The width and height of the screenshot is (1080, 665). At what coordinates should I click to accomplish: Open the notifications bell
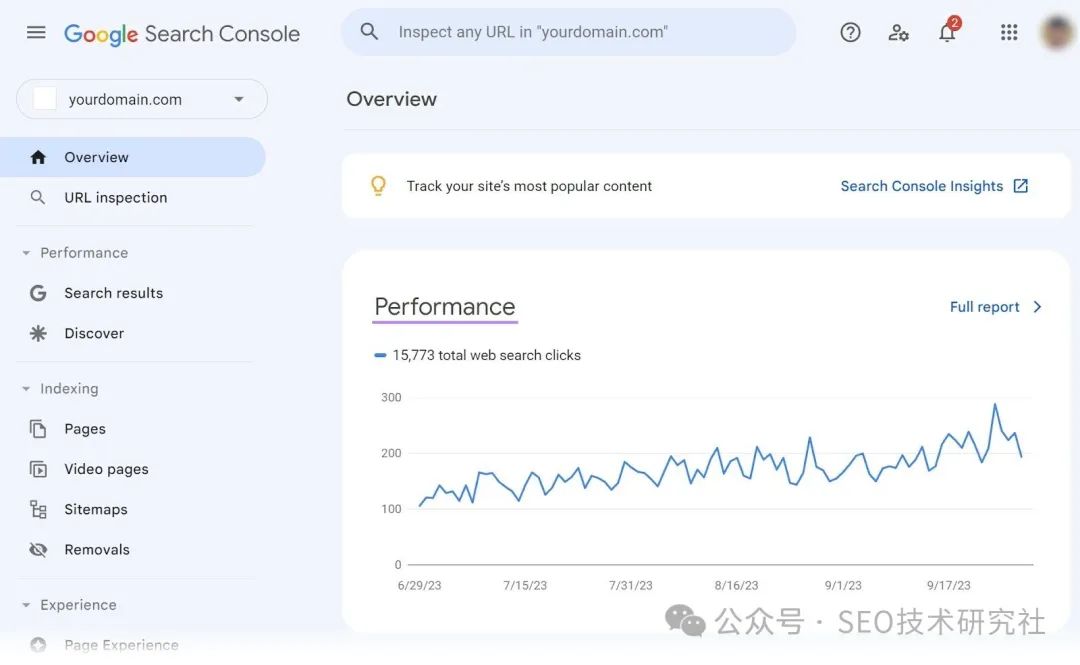tap(947, 33)
